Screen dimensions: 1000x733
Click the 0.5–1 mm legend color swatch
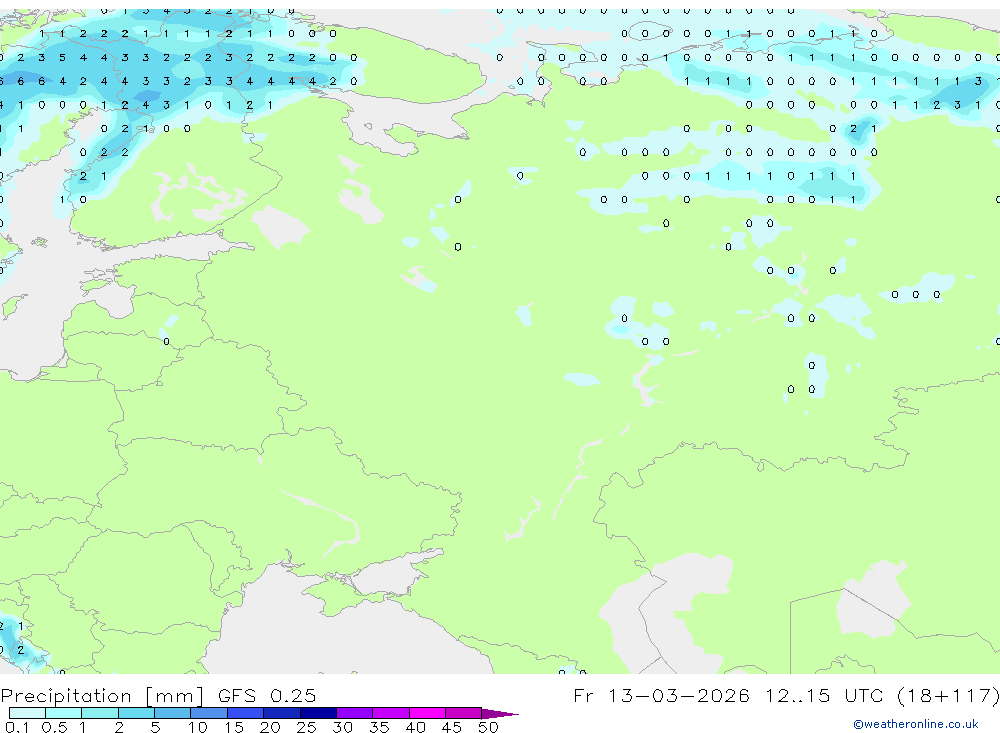64,713
